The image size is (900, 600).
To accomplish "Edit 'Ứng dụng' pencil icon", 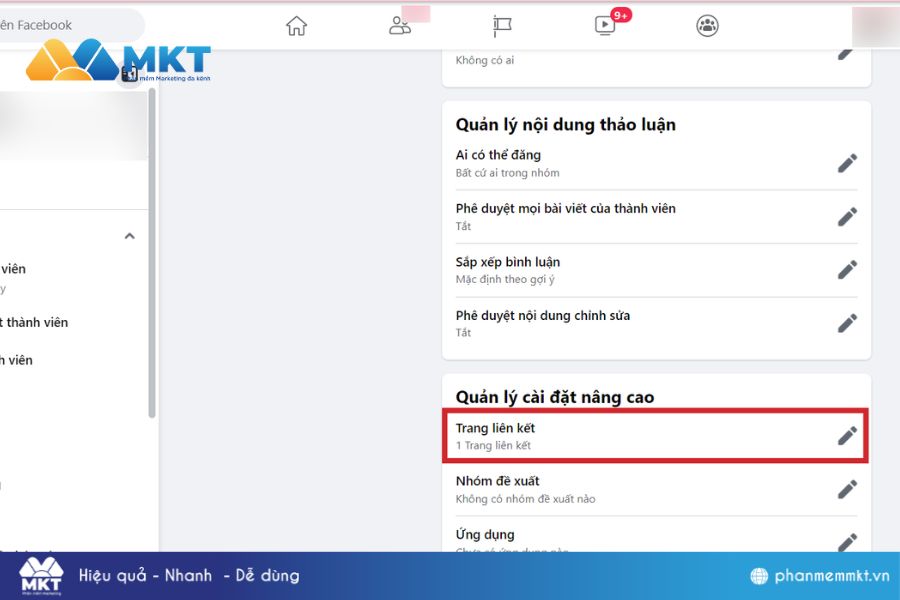I will point(847,542).
